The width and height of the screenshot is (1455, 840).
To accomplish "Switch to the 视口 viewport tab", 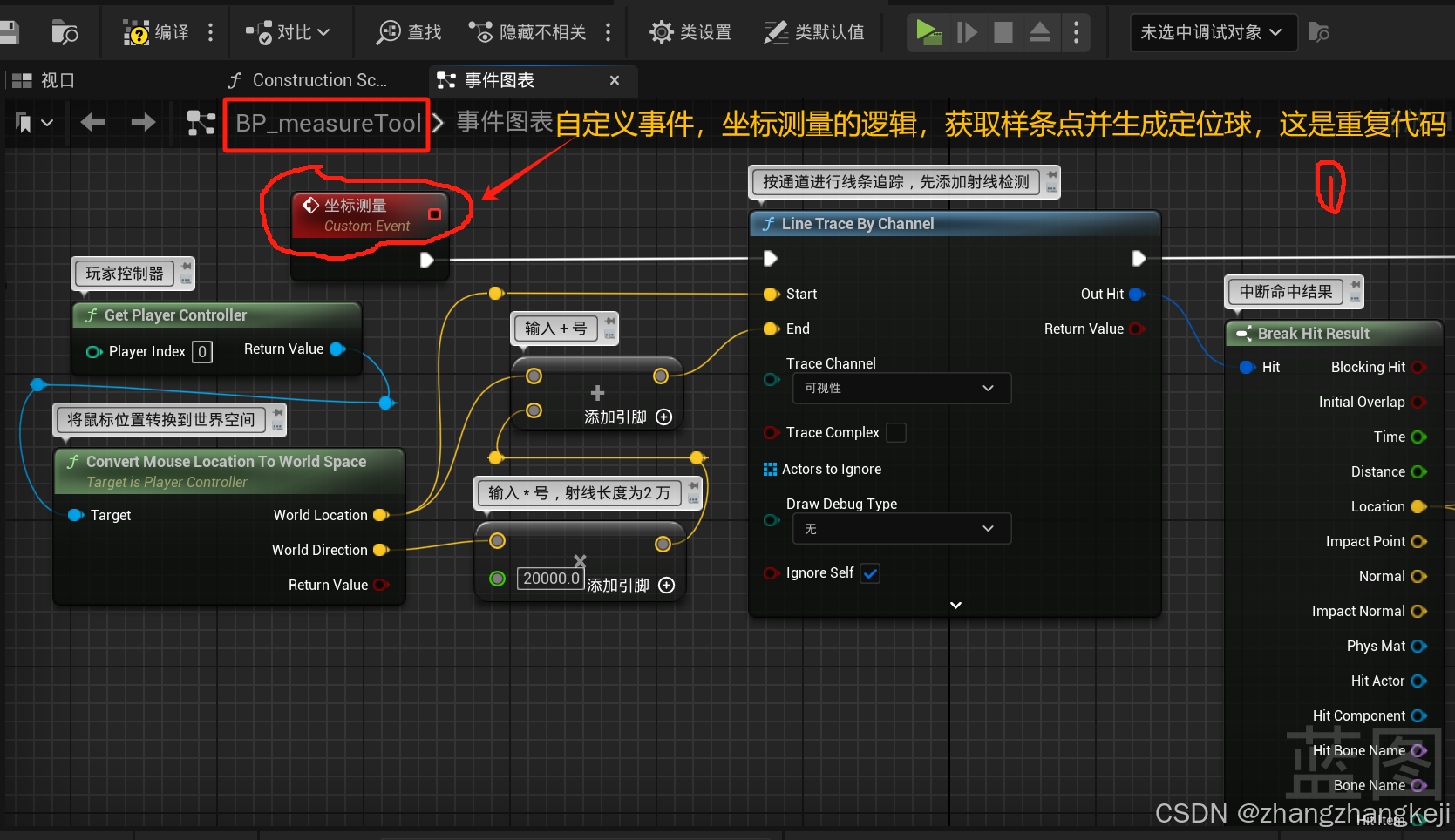I will (44, 80).
